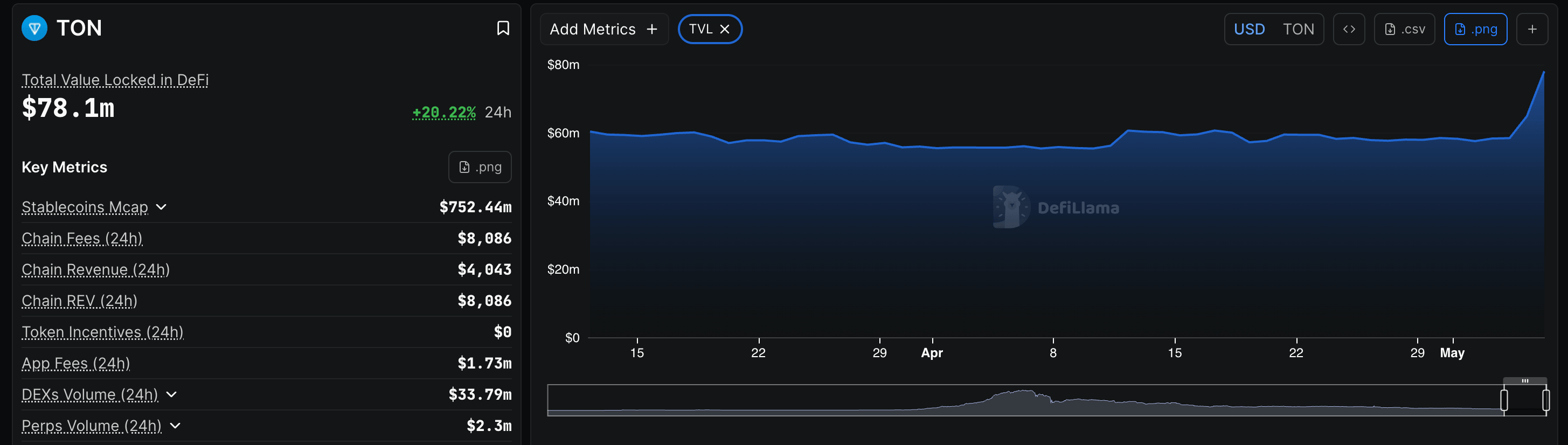Click the Apr label on the chart axis

[932, 353]
